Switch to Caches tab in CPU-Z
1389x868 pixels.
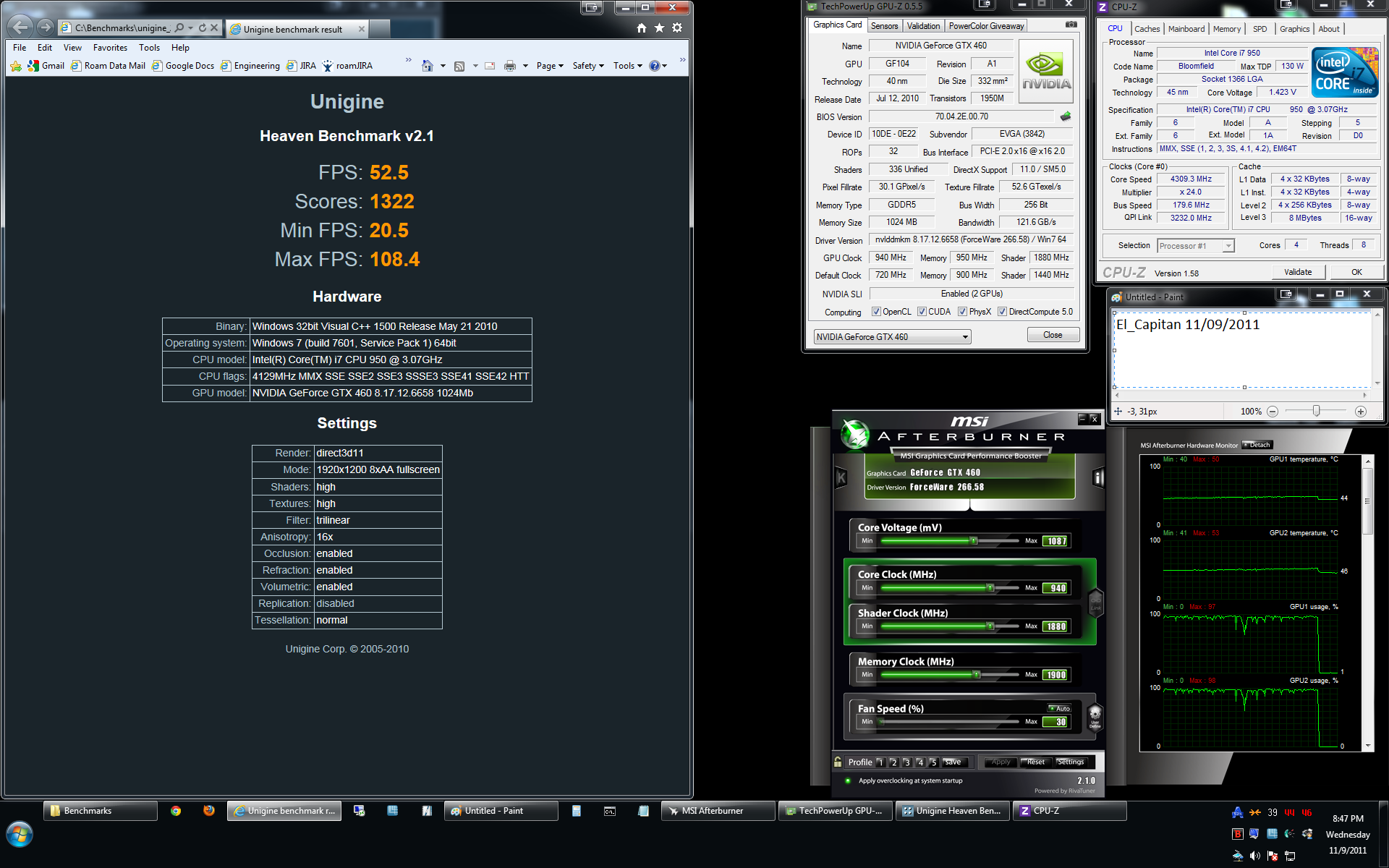coord(1147,29)
